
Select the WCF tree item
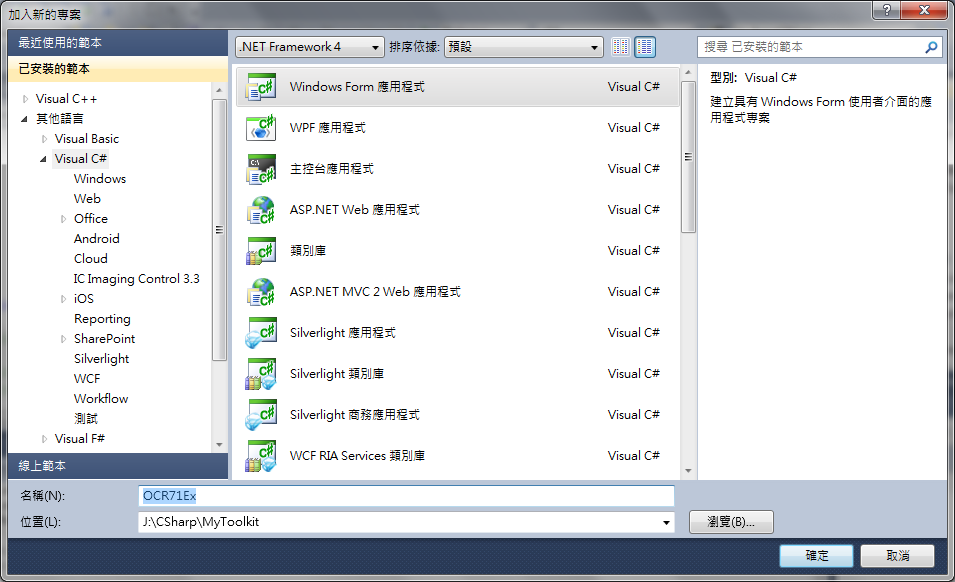pyautogui.click(x=87, y=379)
